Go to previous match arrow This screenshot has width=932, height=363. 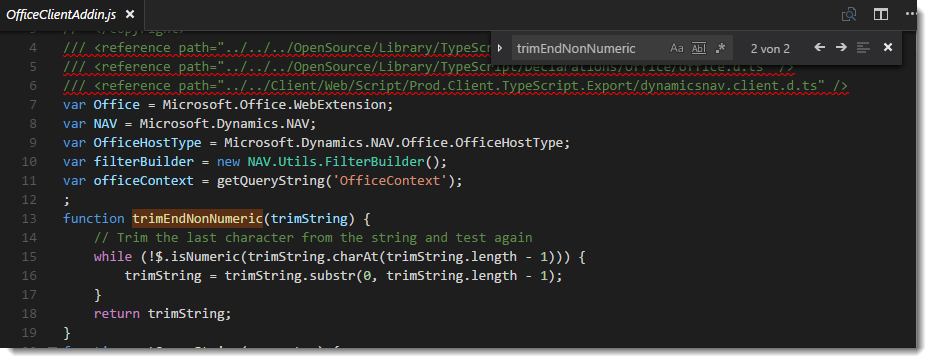pyautogui.click(x=820, y=48)
